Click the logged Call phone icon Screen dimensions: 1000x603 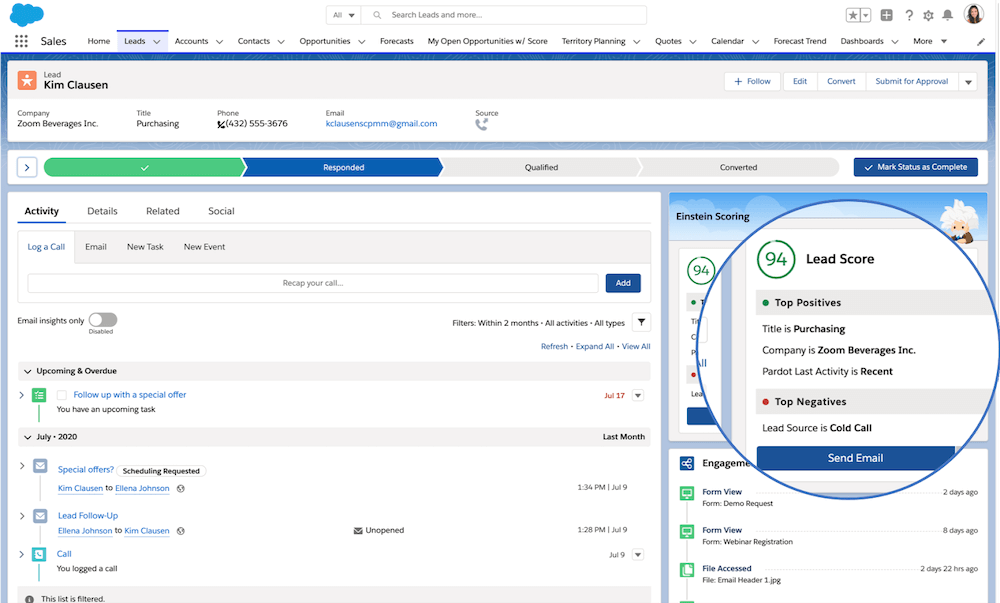point(39,555)
